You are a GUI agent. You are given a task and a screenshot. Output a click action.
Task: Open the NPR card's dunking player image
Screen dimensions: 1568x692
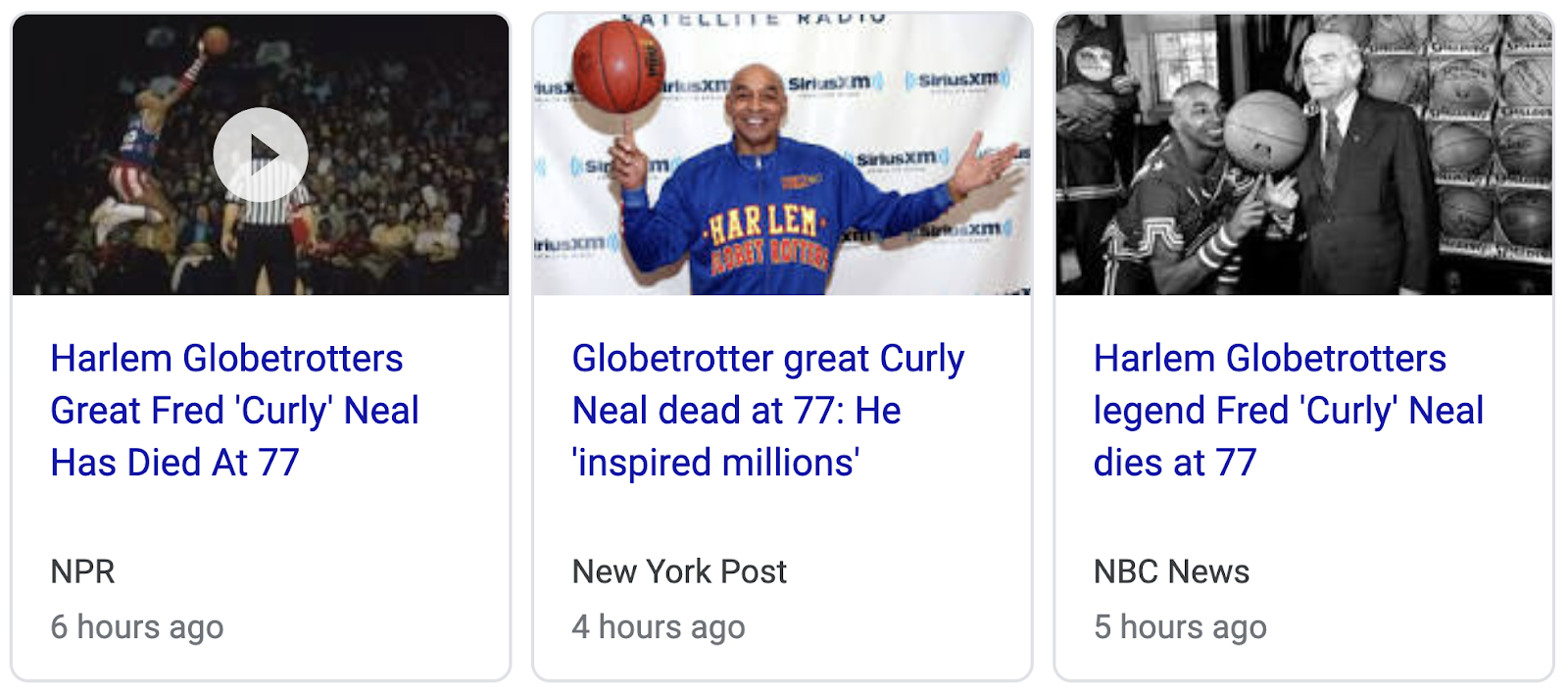tap(261, 155)
